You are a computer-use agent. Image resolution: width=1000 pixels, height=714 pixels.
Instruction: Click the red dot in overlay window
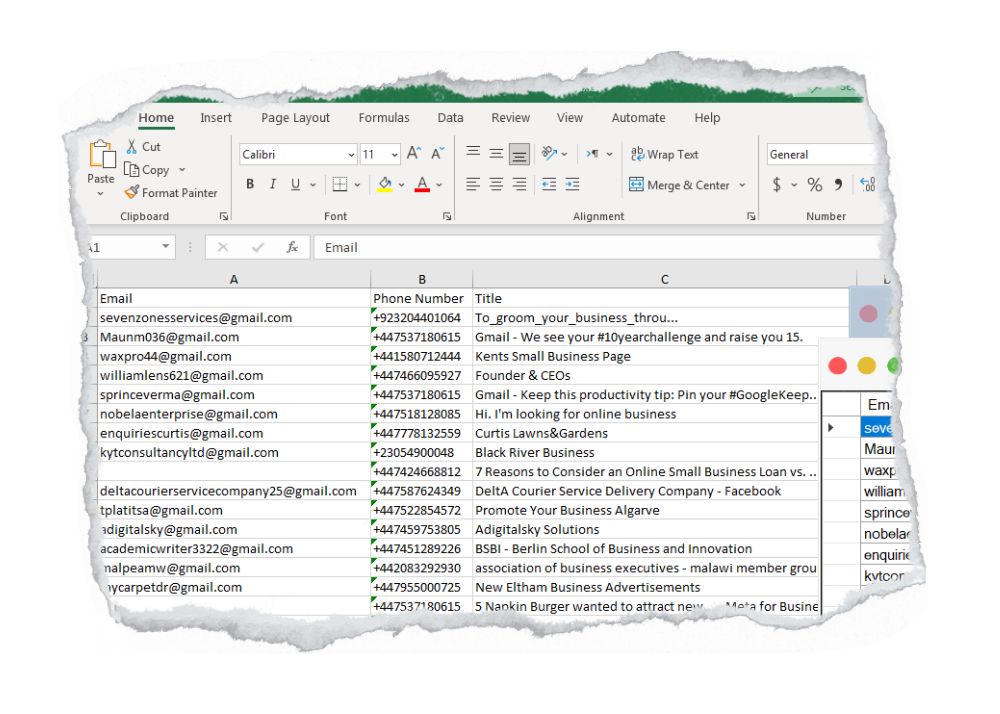pos(837,366)
